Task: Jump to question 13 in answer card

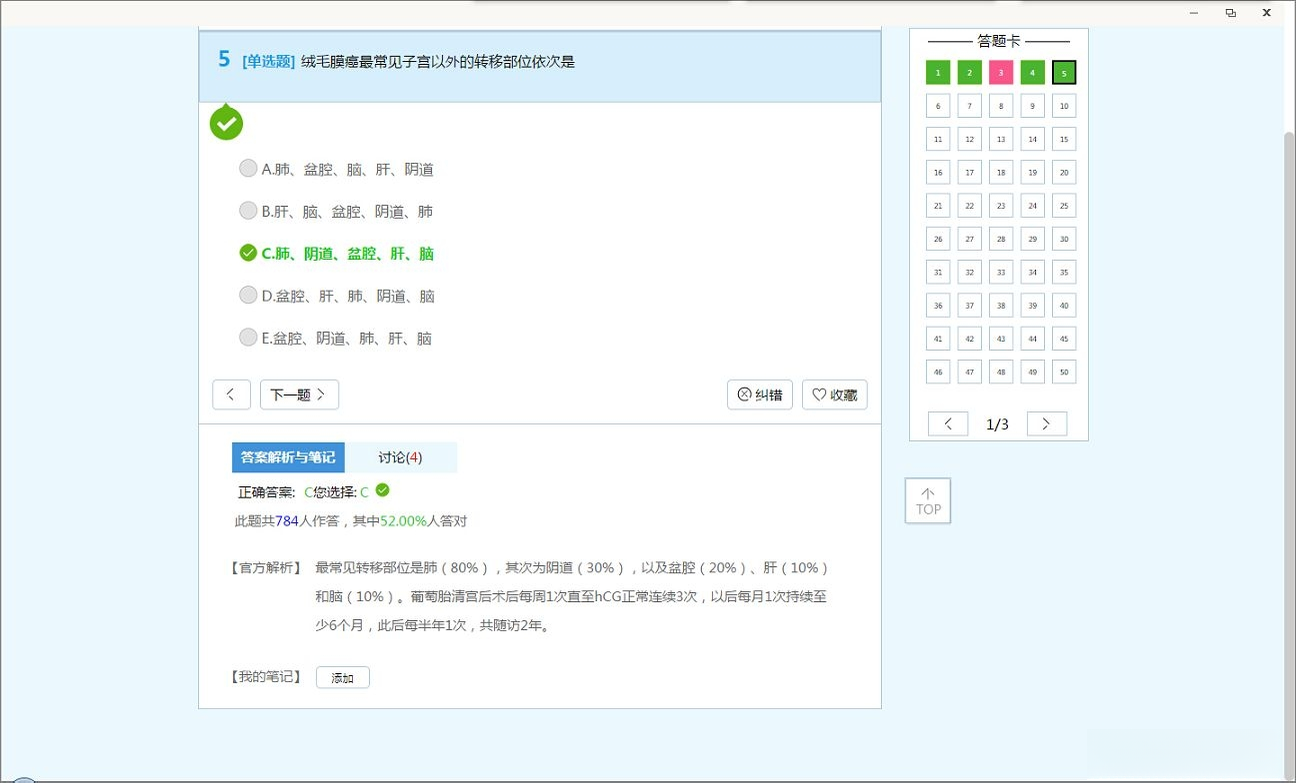Action: [x=1001, y=139]
